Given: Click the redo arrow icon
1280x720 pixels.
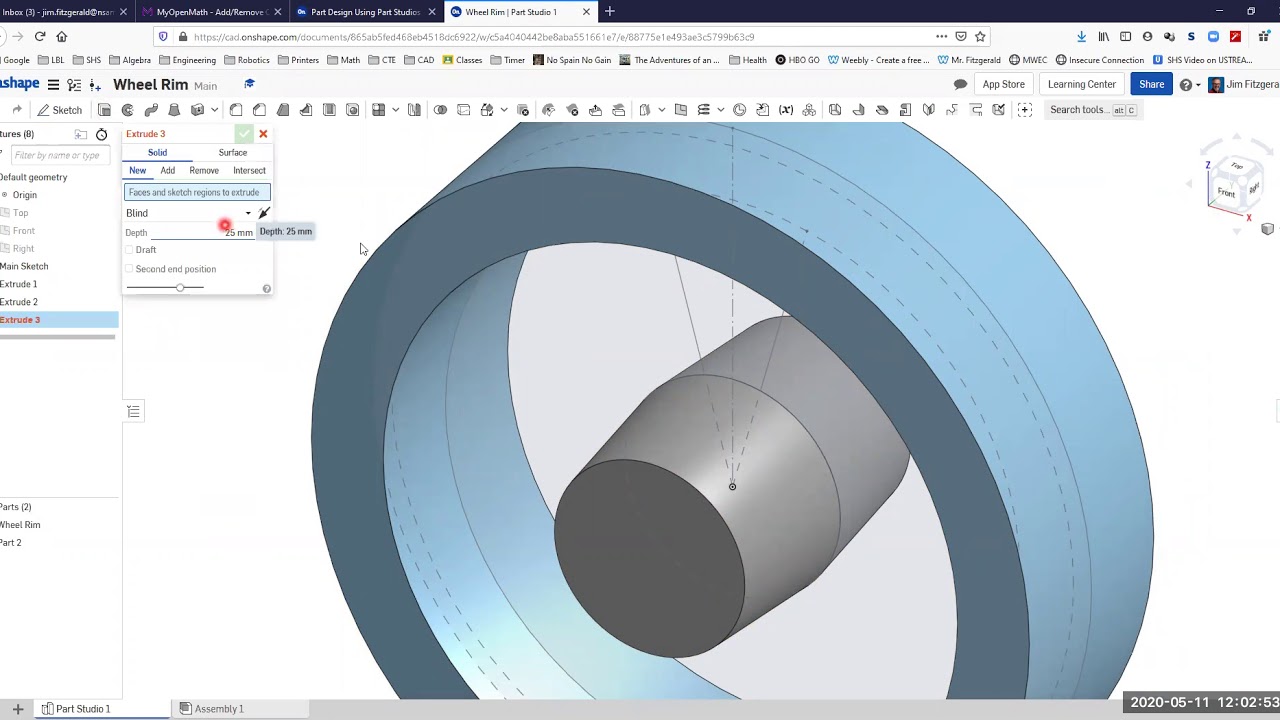Looking at the screenshot, I should click(x=17, y=110).
